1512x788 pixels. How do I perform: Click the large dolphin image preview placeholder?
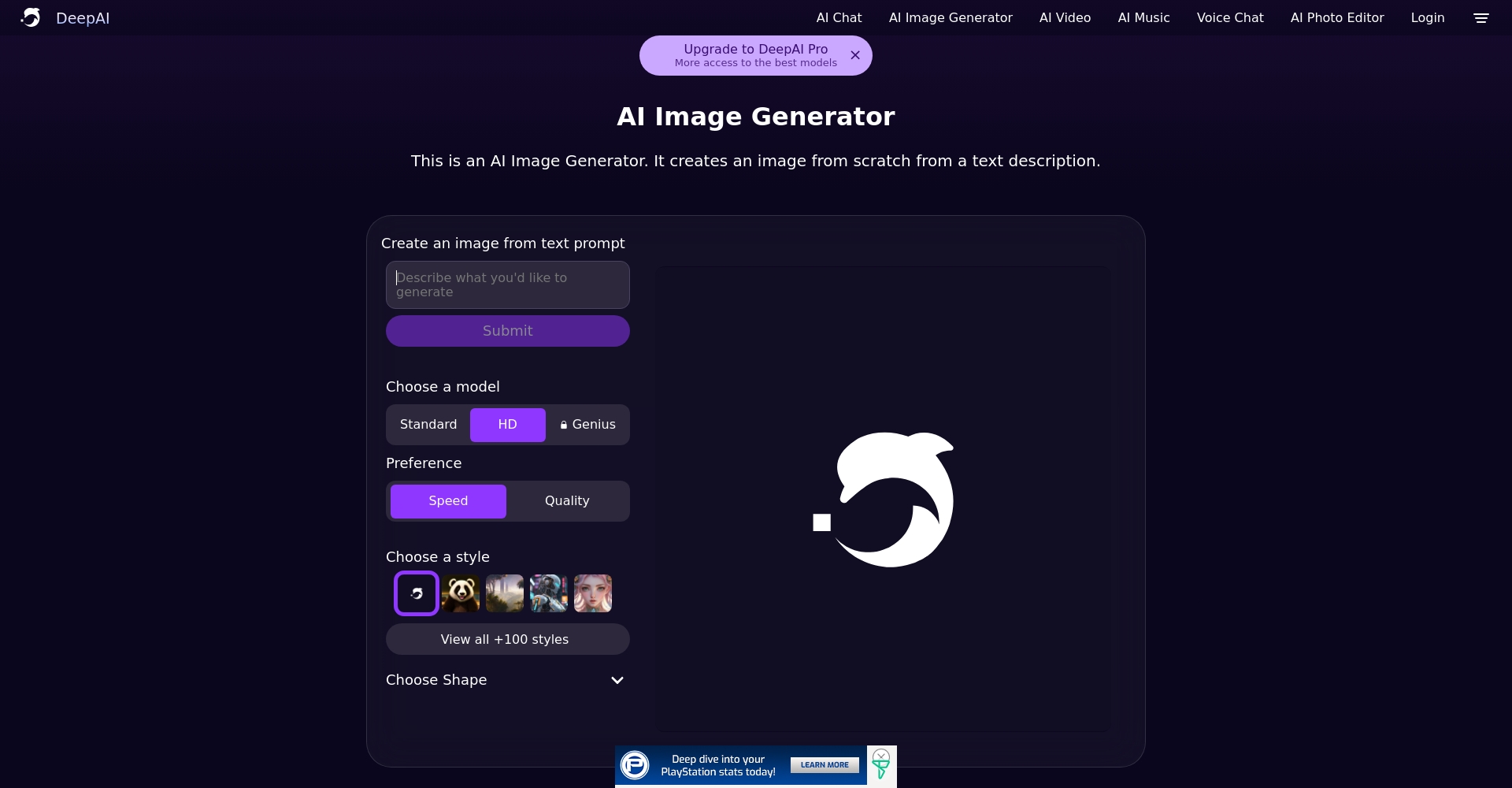[883, 500]
